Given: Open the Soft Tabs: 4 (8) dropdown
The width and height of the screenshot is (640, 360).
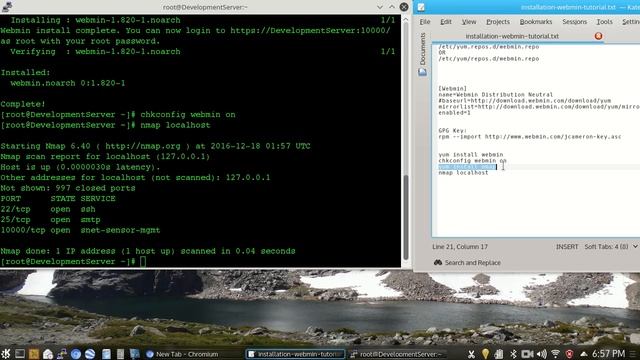Looking at the screenshot, I should tap(611, 247).
